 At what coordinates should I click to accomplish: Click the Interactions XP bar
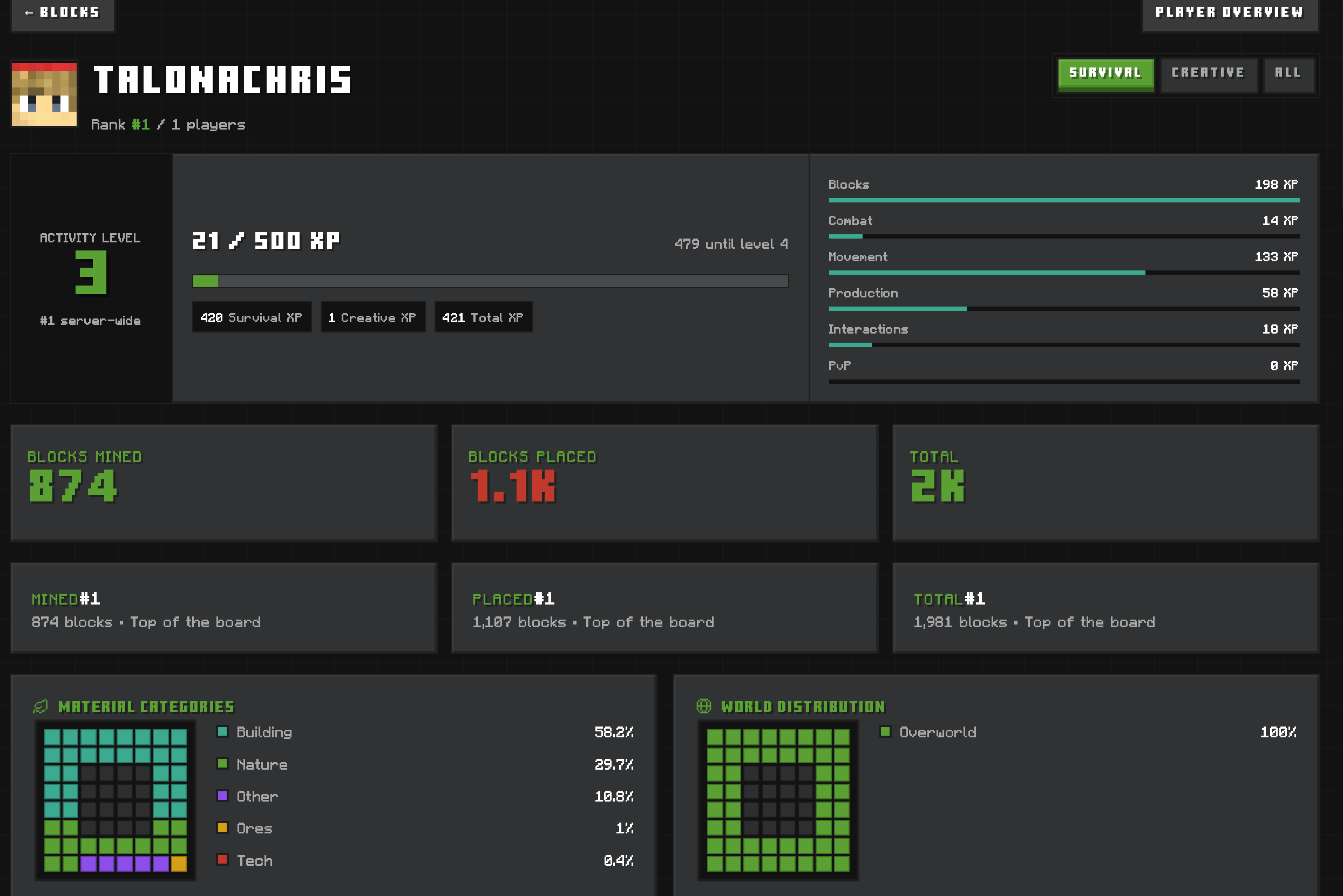1064,345
